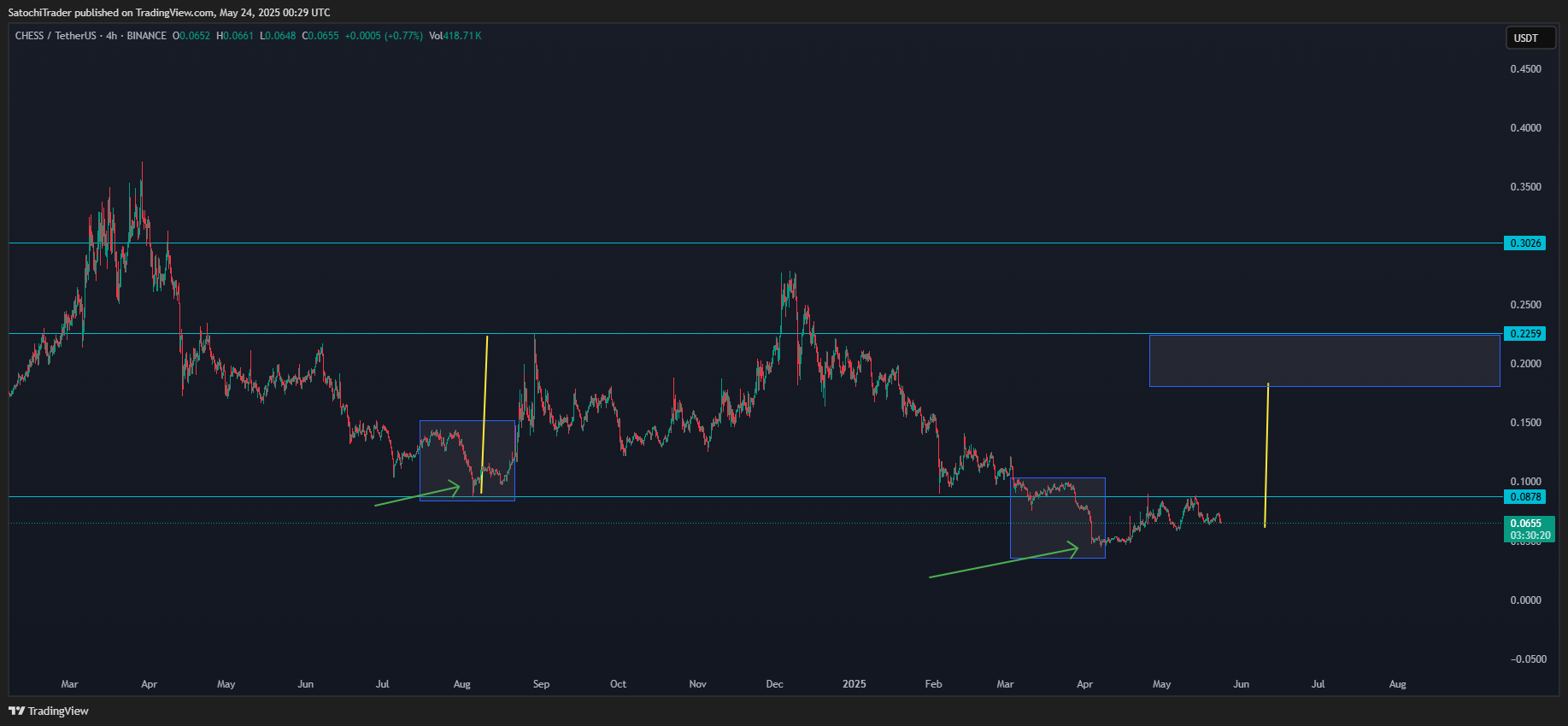Viewport: 1568px width, 726px height.
Task: Click the 0.0000 price axis label
Action: 1525,600
